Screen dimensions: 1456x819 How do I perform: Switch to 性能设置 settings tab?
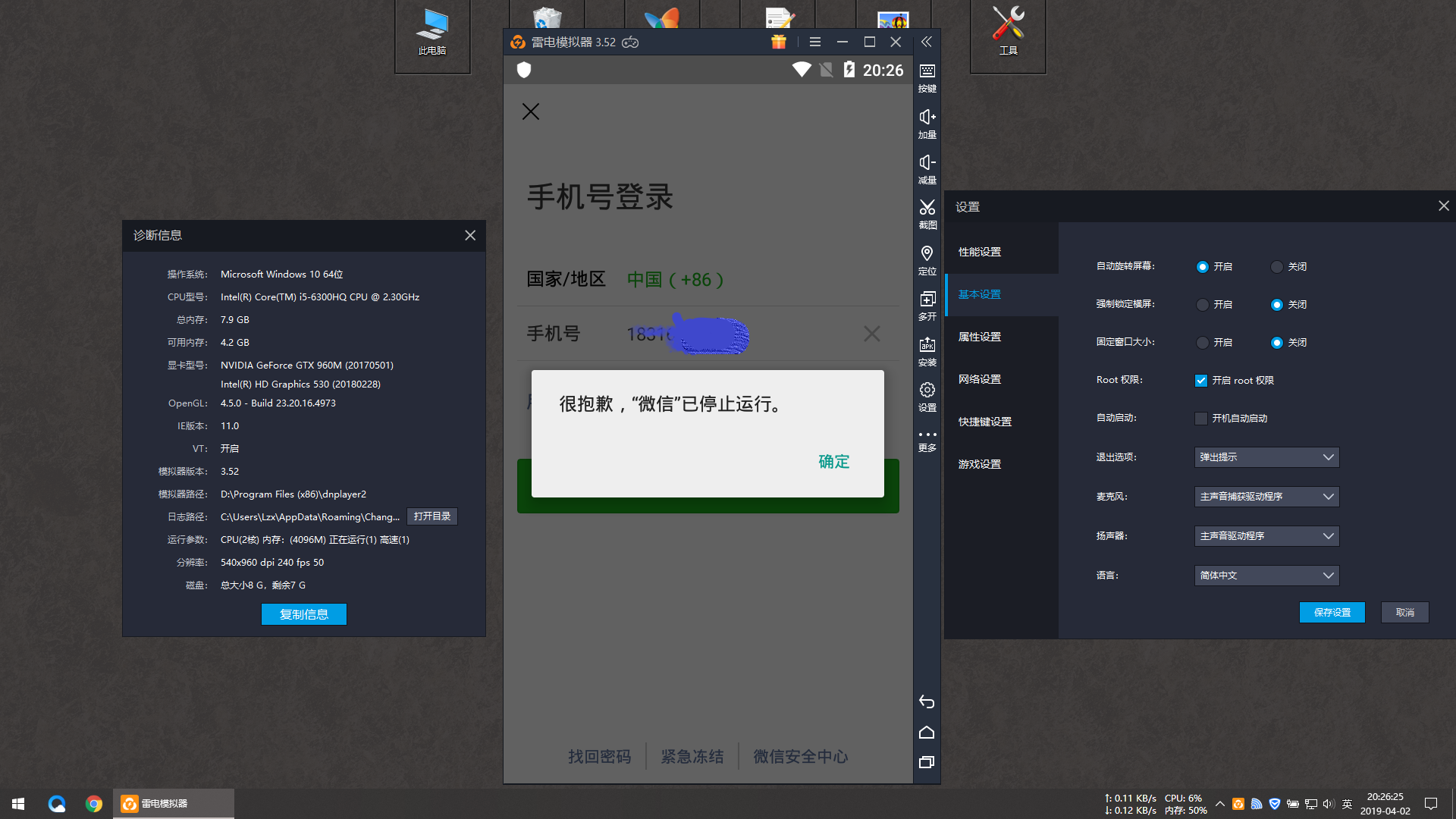[x=980, y=252]
